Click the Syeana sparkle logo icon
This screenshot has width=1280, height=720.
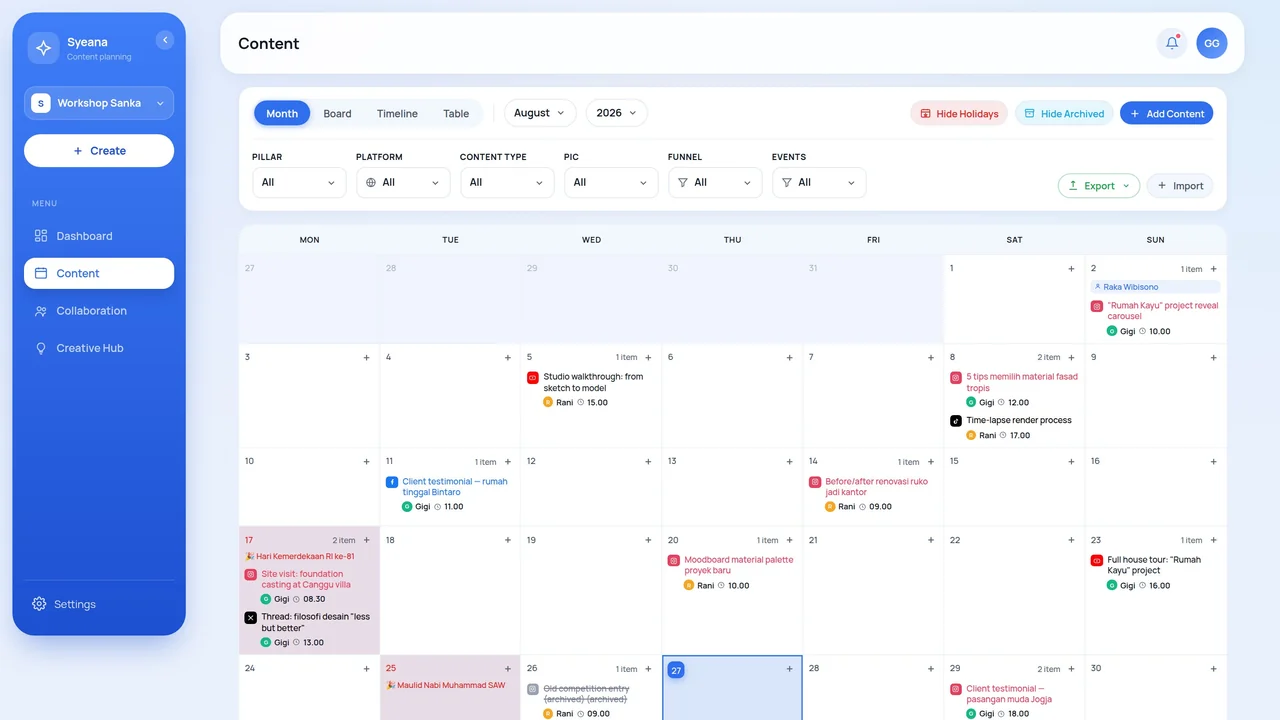pyautogui.click(x=43, y=48)
